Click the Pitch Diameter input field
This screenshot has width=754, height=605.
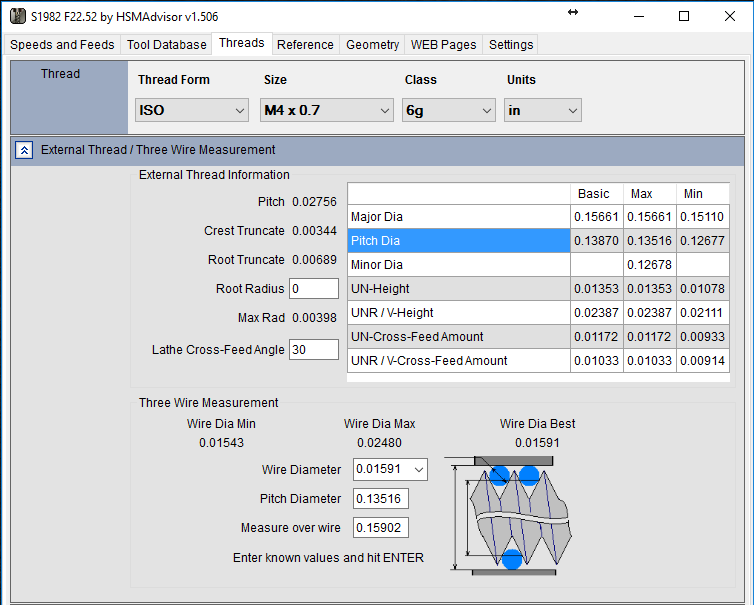pyautogui.click(x=380, y=499)
